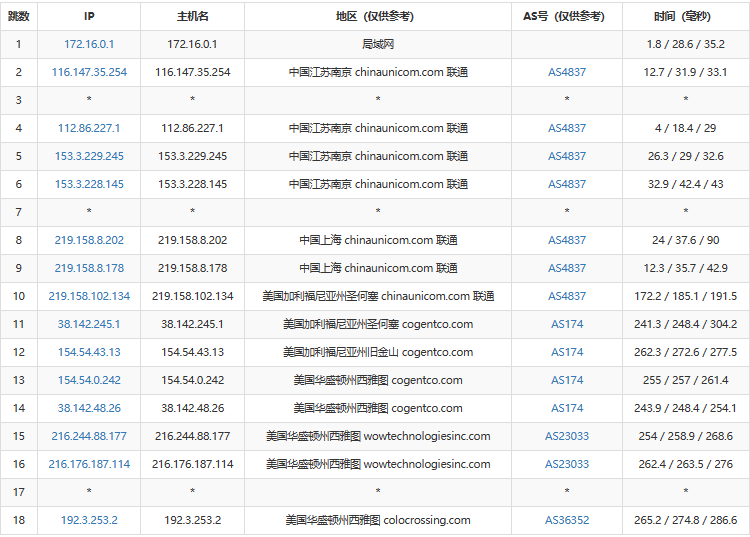
Task: Click the blue 38.142.245.1 IP link
Action: (x=89, y=324)
